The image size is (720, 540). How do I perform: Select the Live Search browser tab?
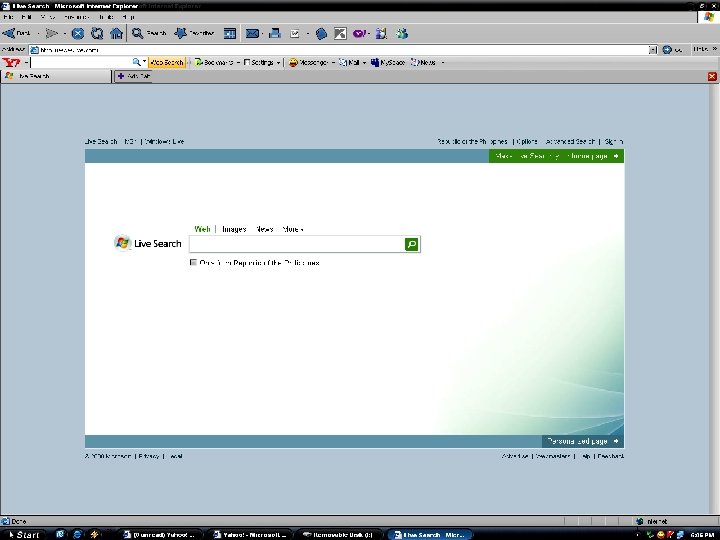click(56, 76)
